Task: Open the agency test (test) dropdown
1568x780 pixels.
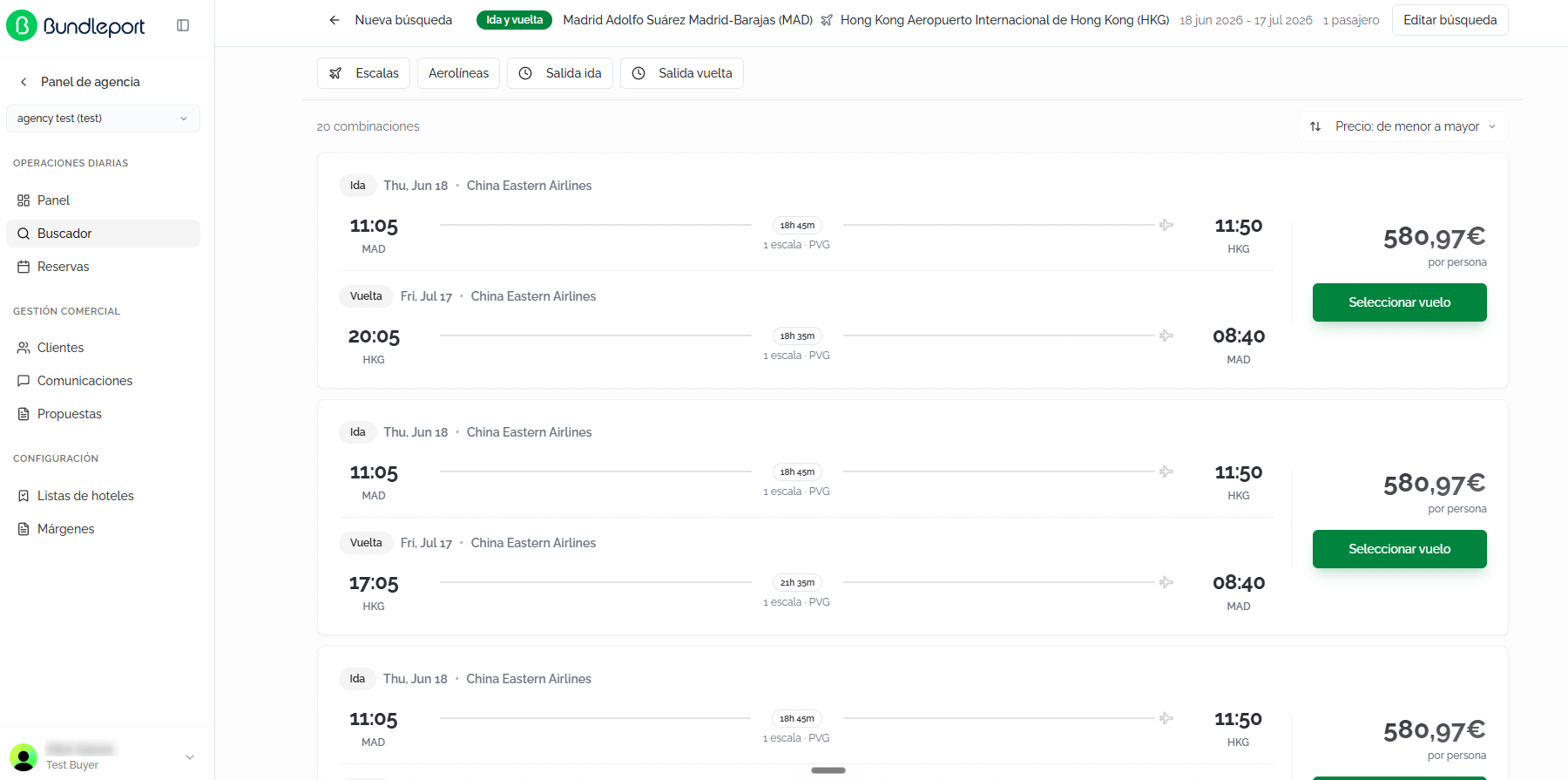Action: coord(103,119)
